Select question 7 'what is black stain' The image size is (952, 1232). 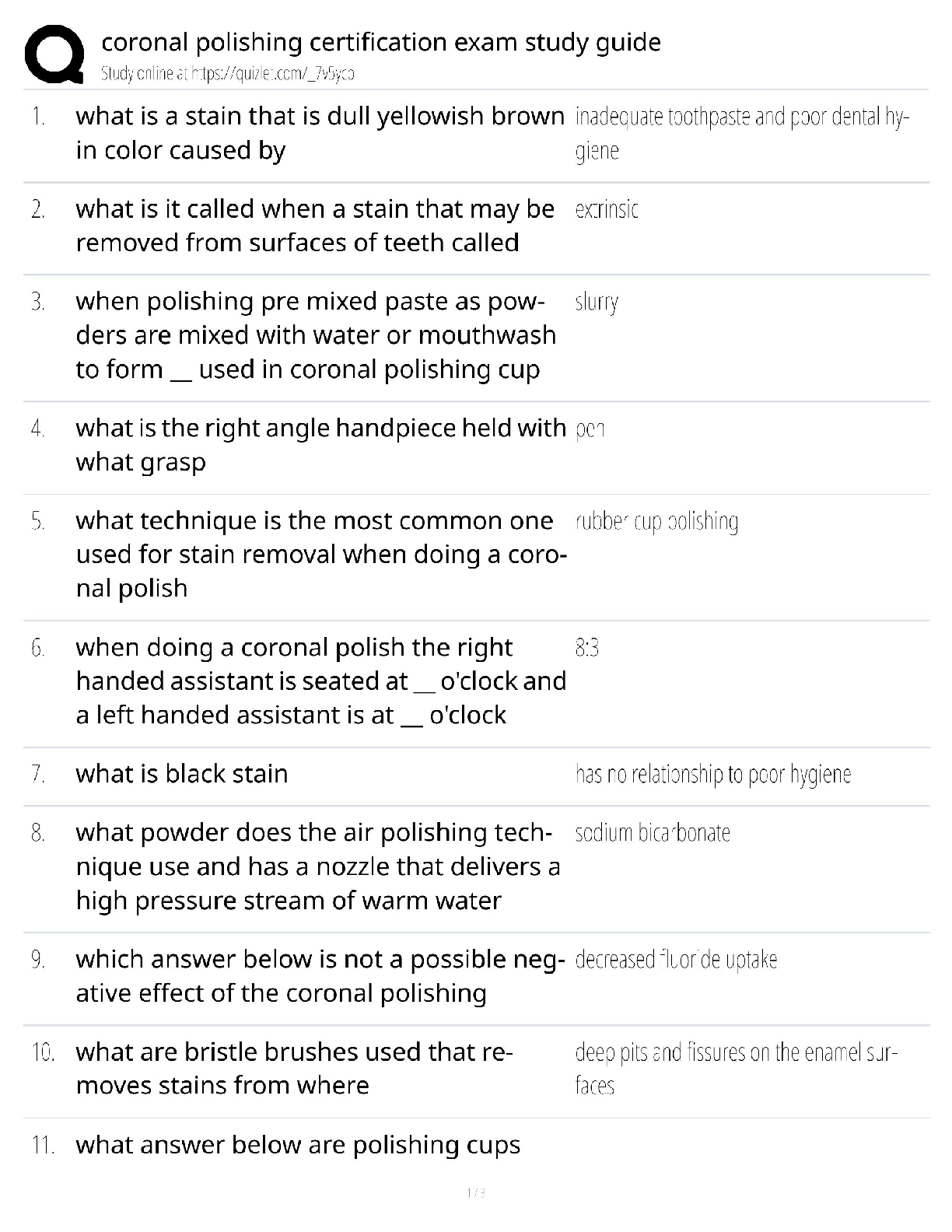(182, 774)
